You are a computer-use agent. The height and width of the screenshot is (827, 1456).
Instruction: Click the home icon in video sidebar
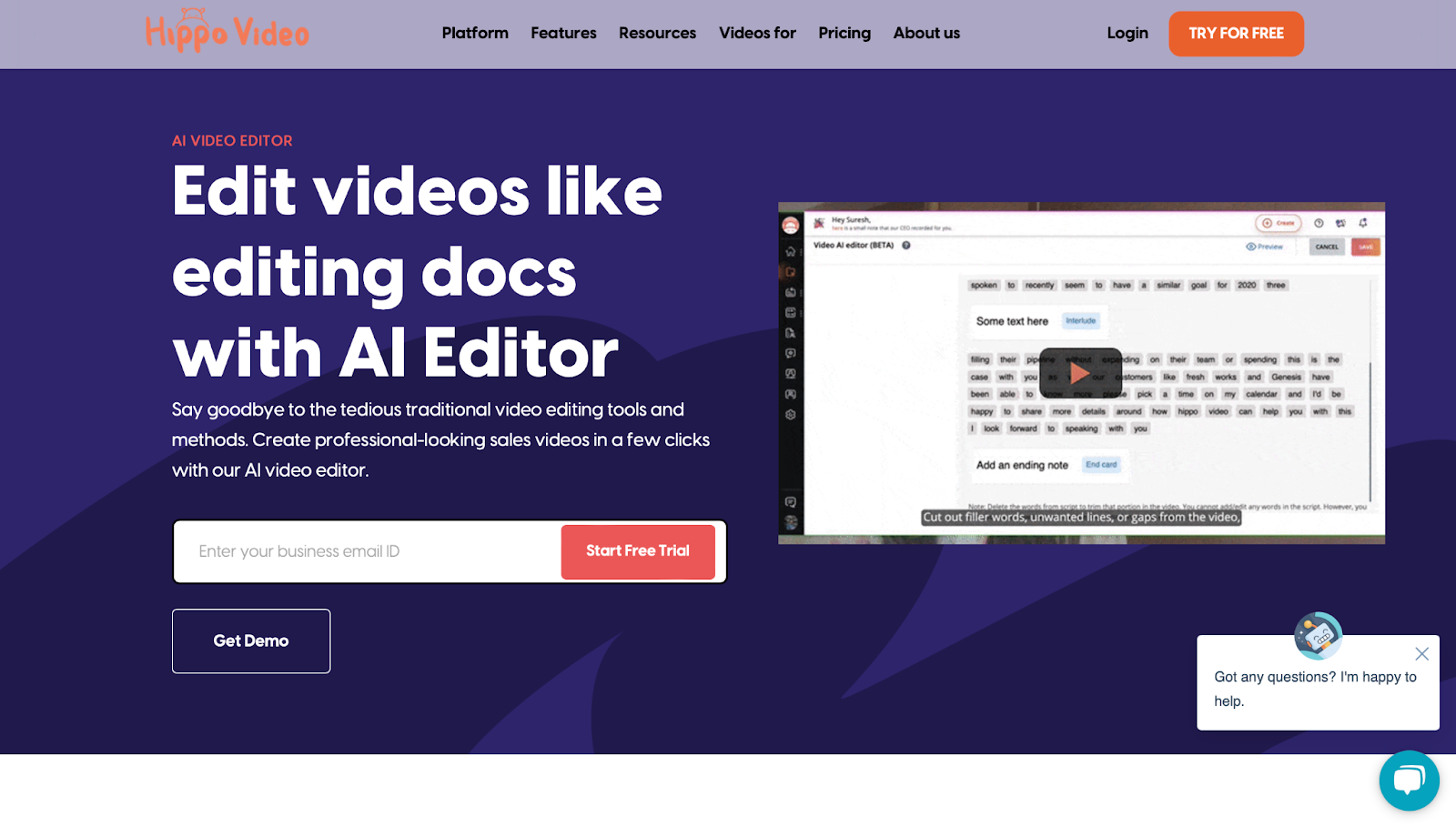tap(791, 251)
